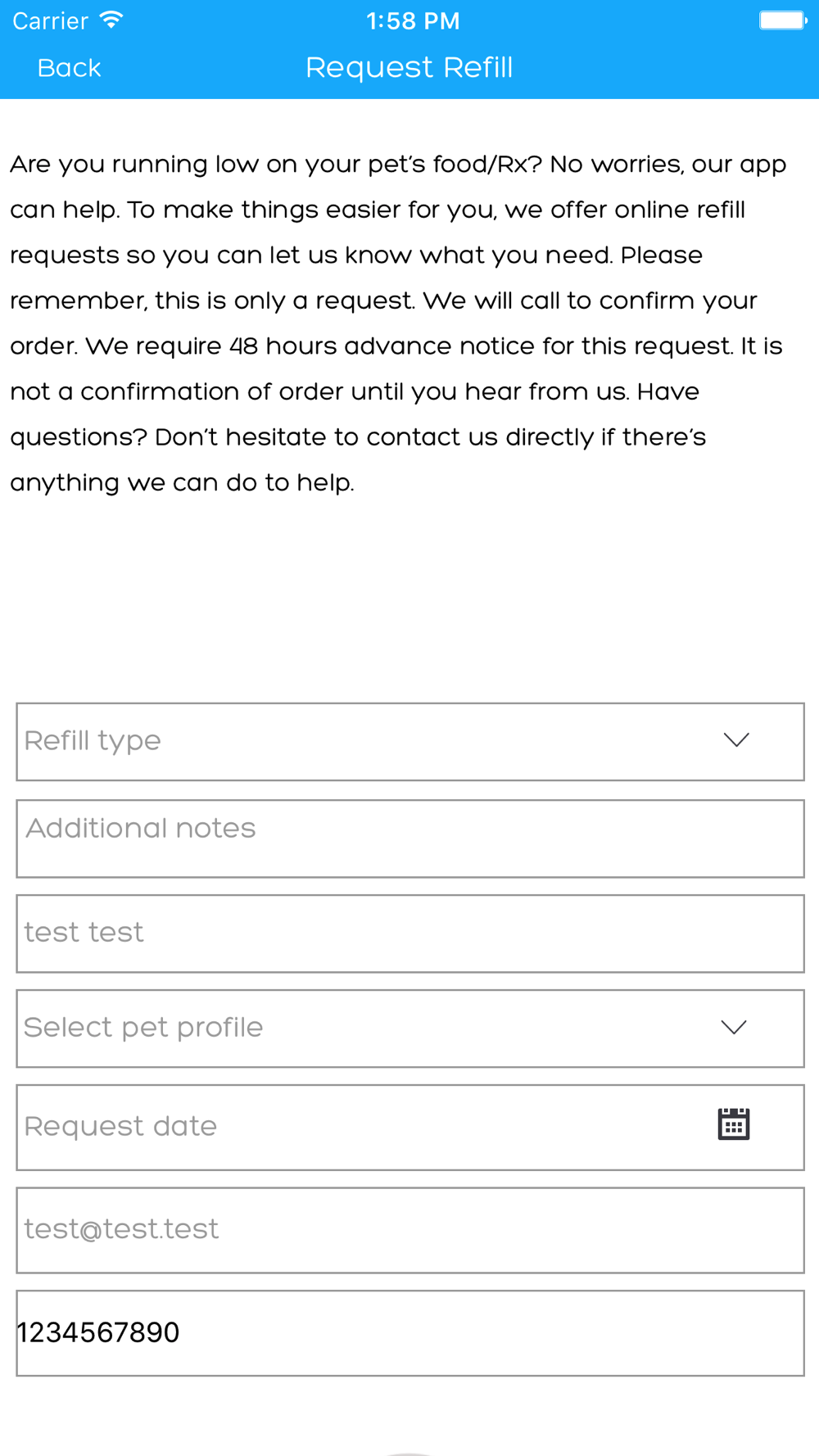This screenshot has height=1456, width=819.
Task: Tap the 1:58 PM clock in status bar
Action: pos(413,21)
